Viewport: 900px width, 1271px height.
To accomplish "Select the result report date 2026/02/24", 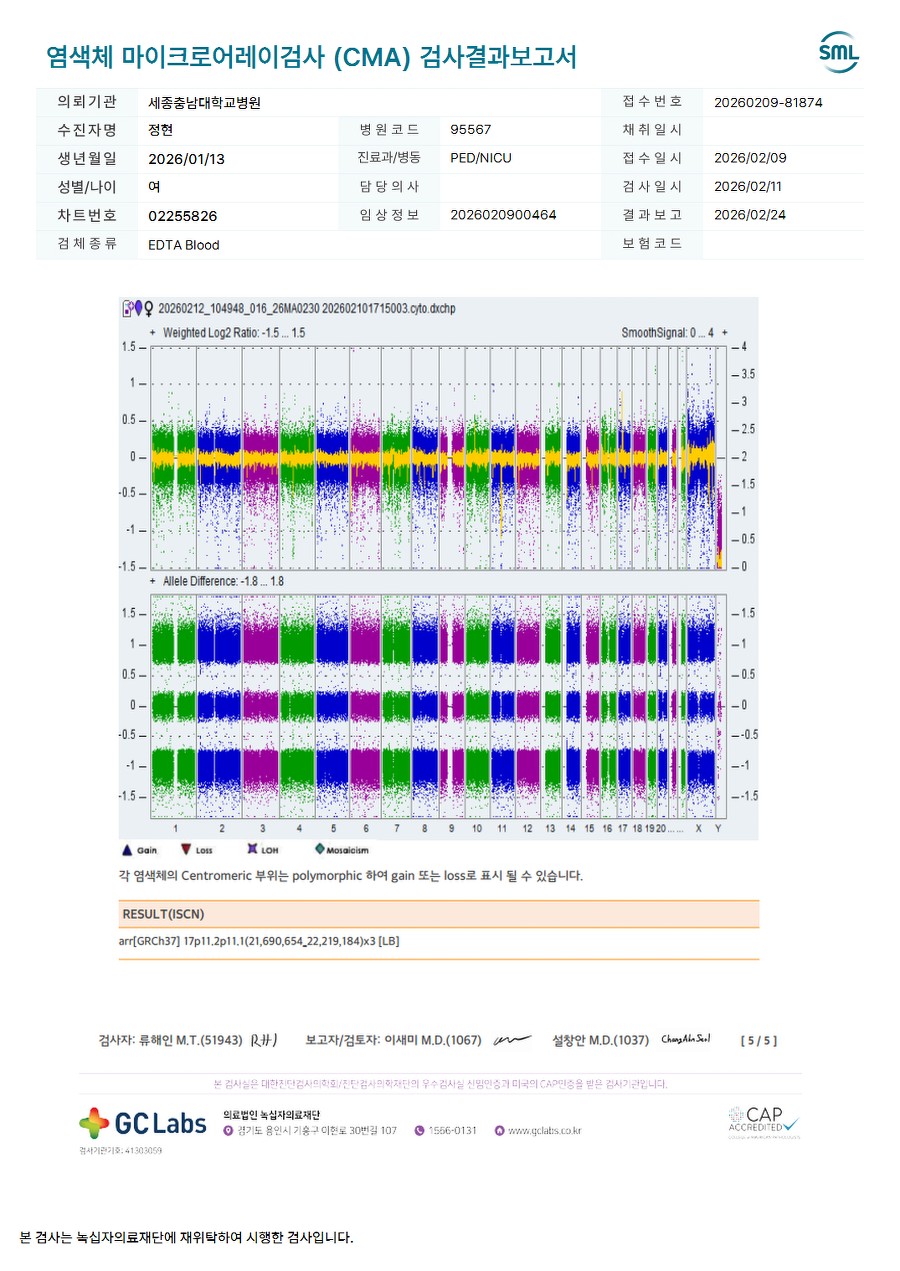I will pos(750,215).
